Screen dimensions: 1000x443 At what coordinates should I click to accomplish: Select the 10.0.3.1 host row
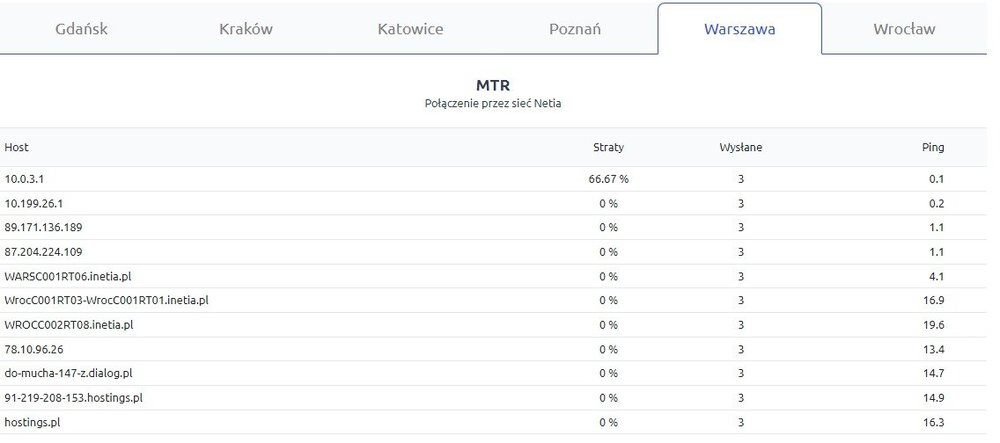(x=25, y=179)
